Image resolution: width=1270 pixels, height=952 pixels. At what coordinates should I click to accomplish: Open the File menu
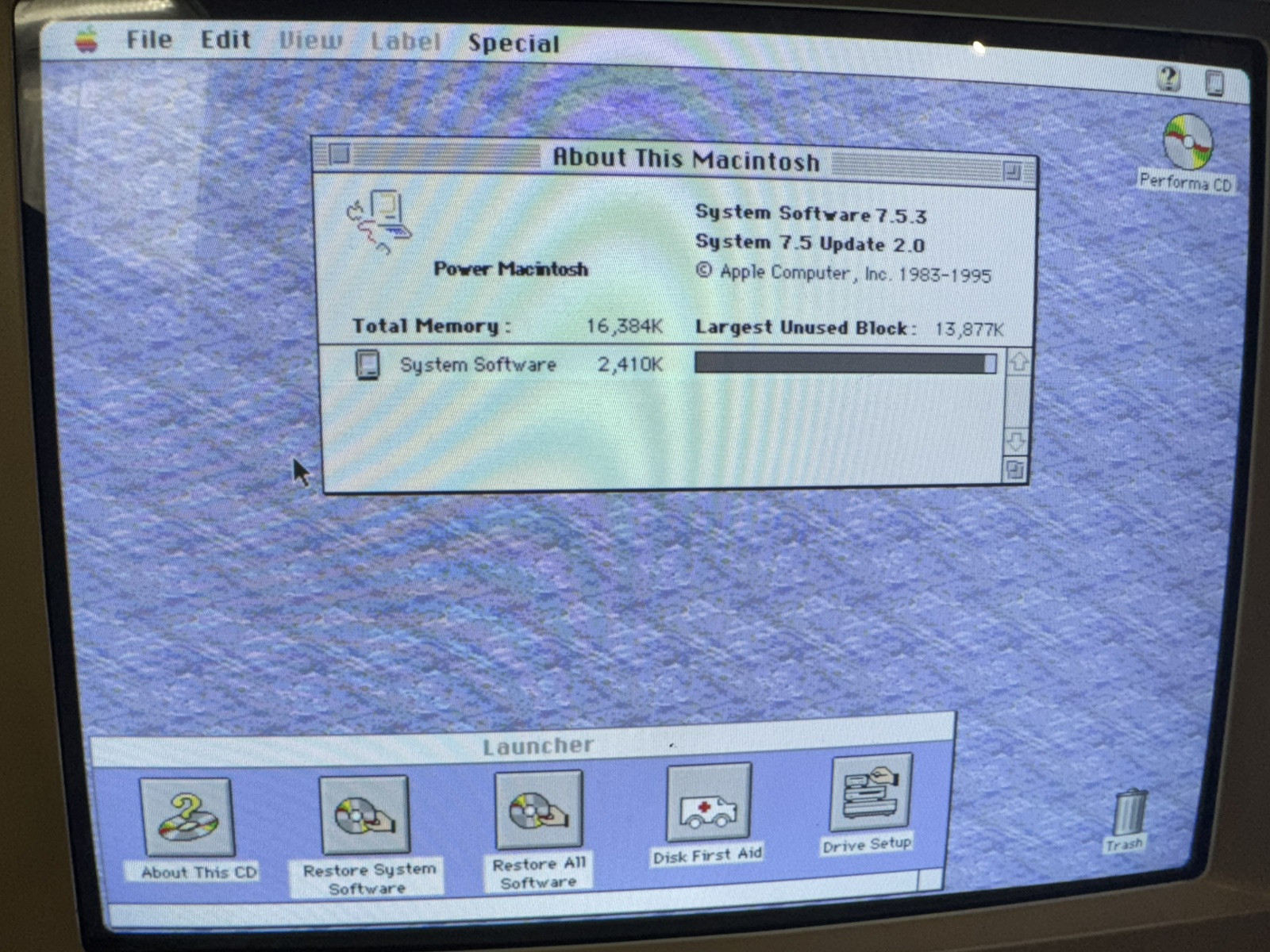[x=149, y=40]
